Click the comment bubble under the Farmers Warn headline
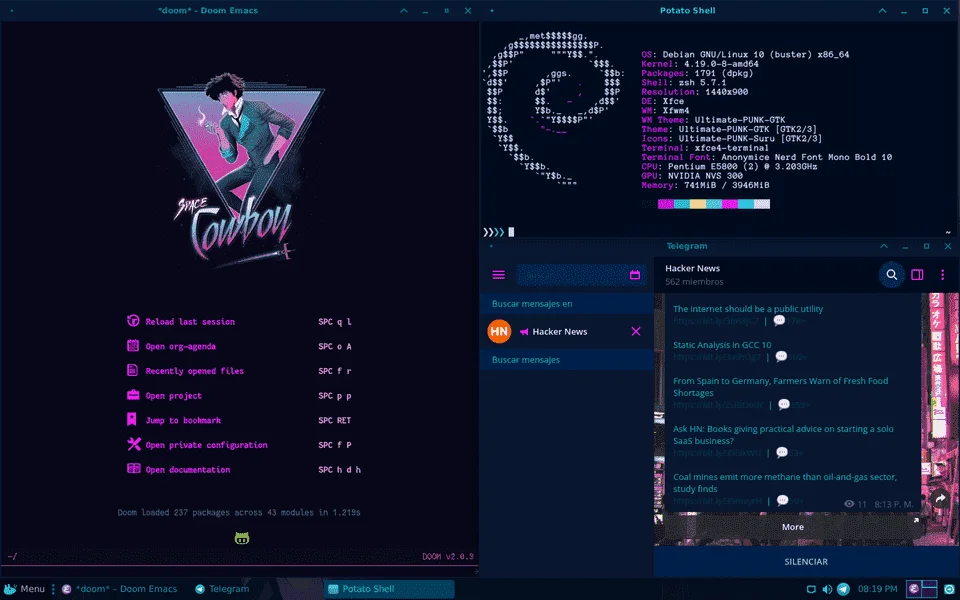This screenshot has width=960, height=600. 784,404
